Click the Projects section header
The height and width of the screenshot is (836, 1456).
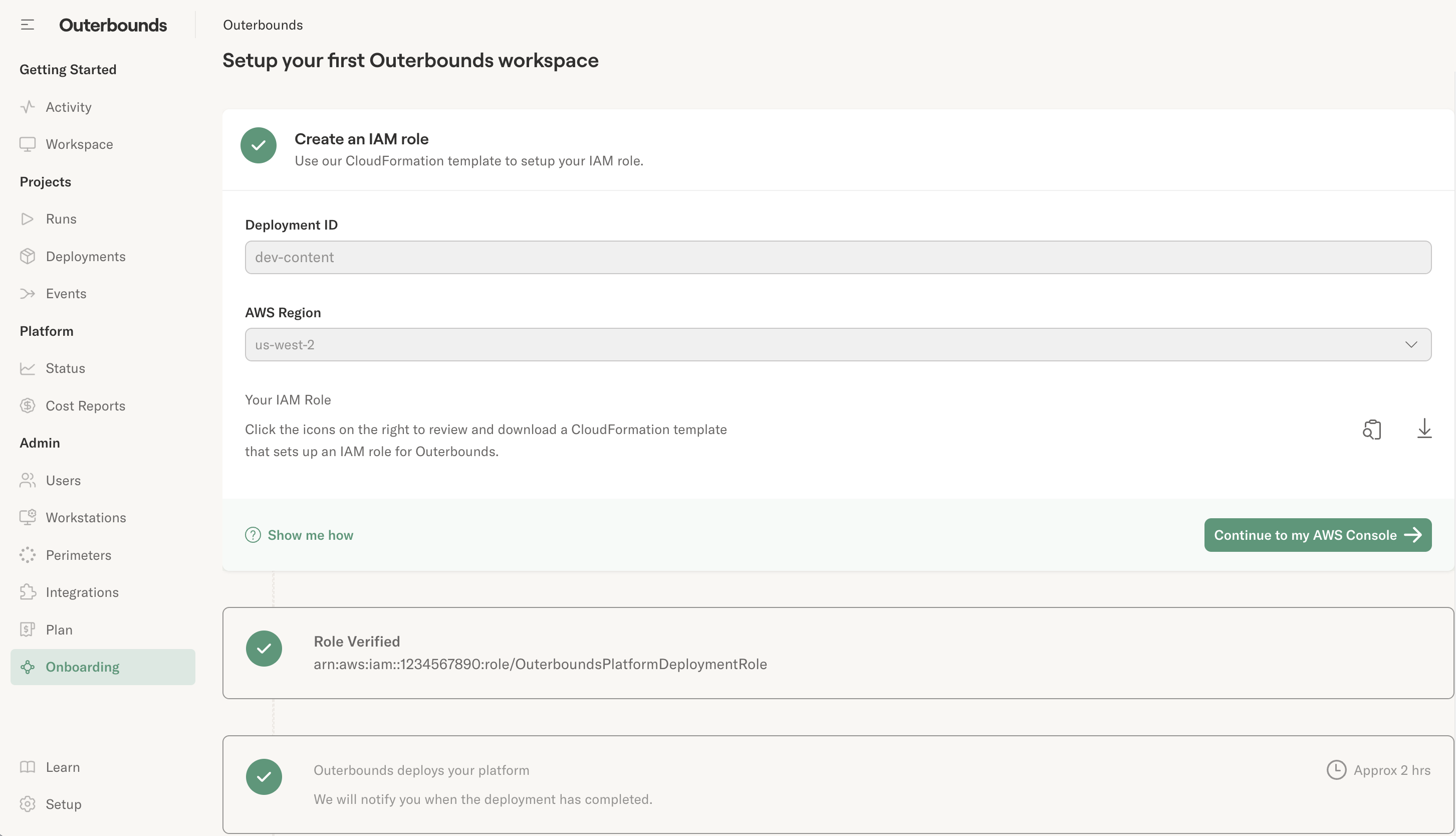pyautogui.click(x=45, y=181)
